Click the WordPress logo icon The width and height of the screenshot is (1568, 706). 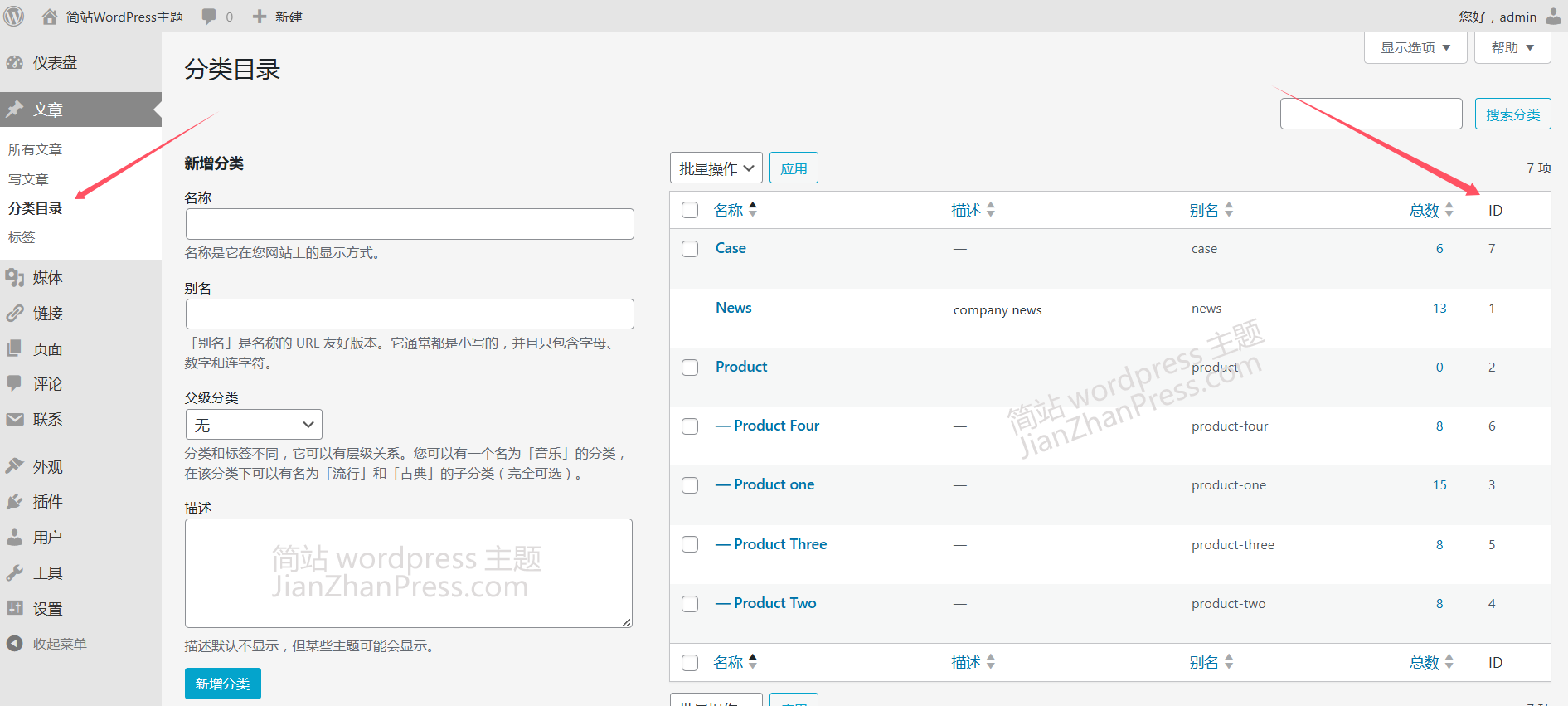14,16
